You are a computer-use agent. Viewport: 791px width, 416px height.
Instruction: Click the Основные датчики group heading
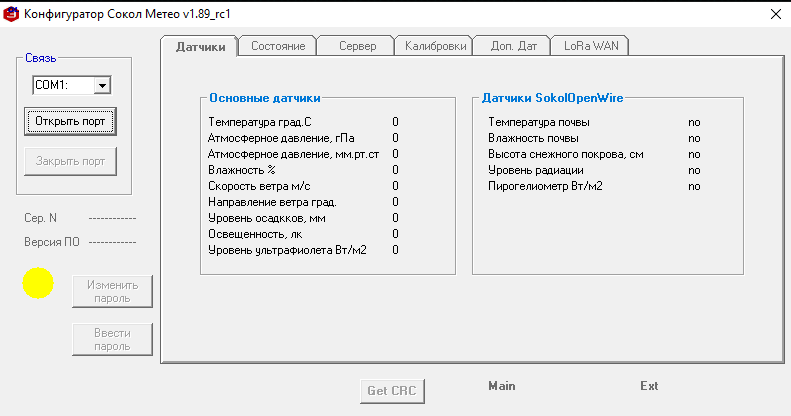tap(265, 98)
